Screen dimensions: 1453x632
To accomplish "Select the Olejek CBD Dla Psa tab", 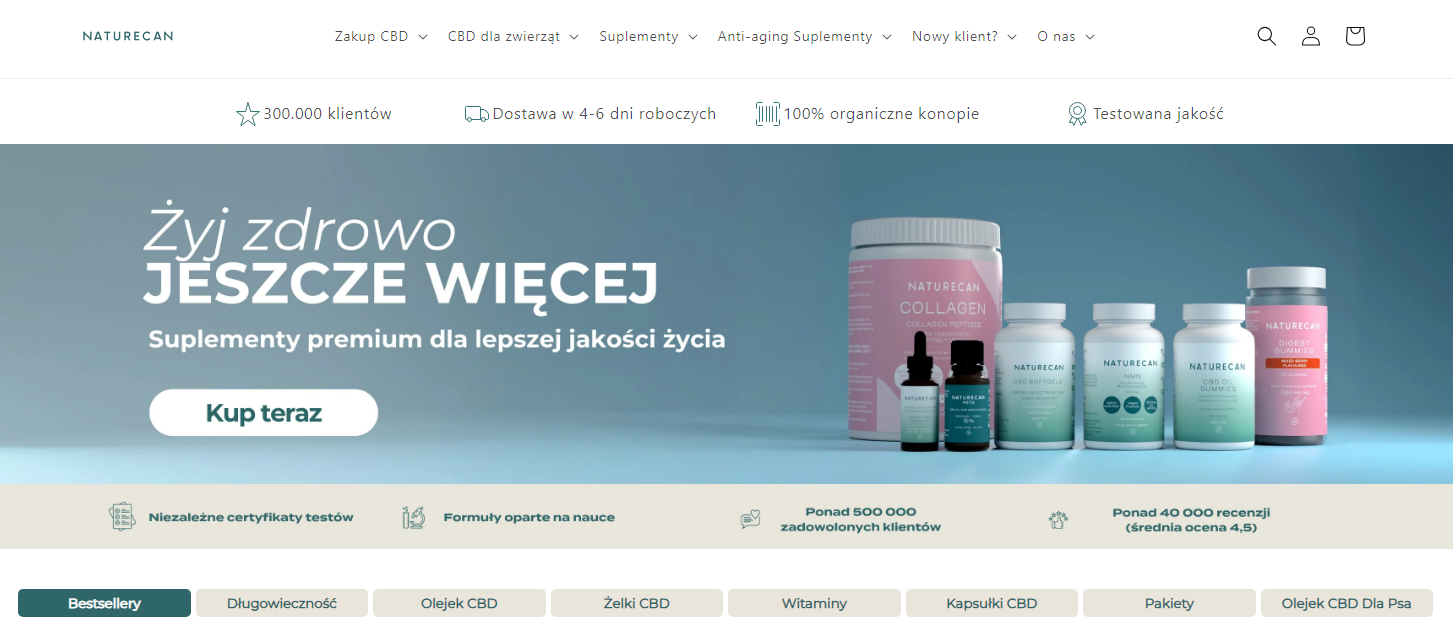I will click(1346, 603).
